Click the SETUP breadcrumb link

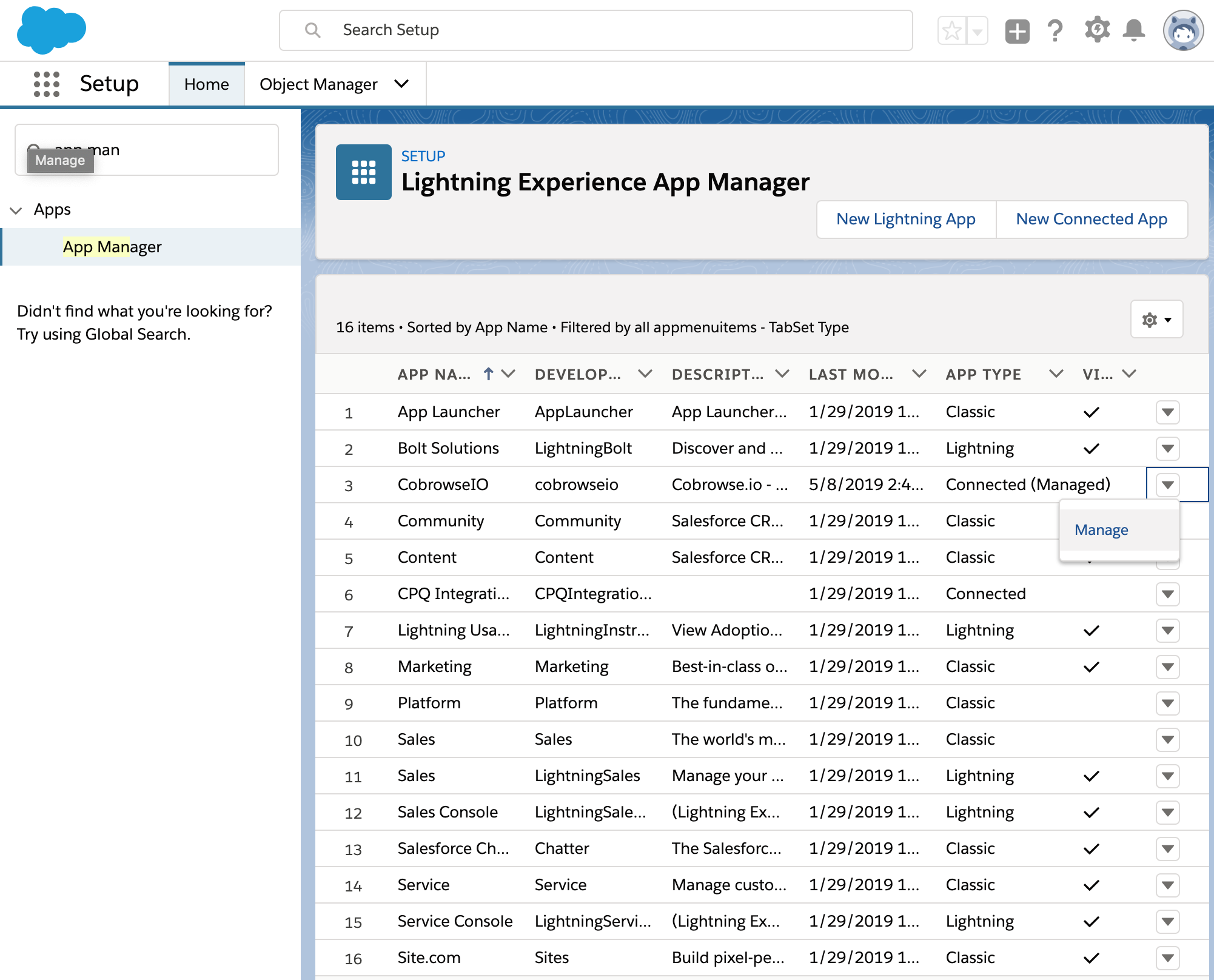[x=423, y=156]
